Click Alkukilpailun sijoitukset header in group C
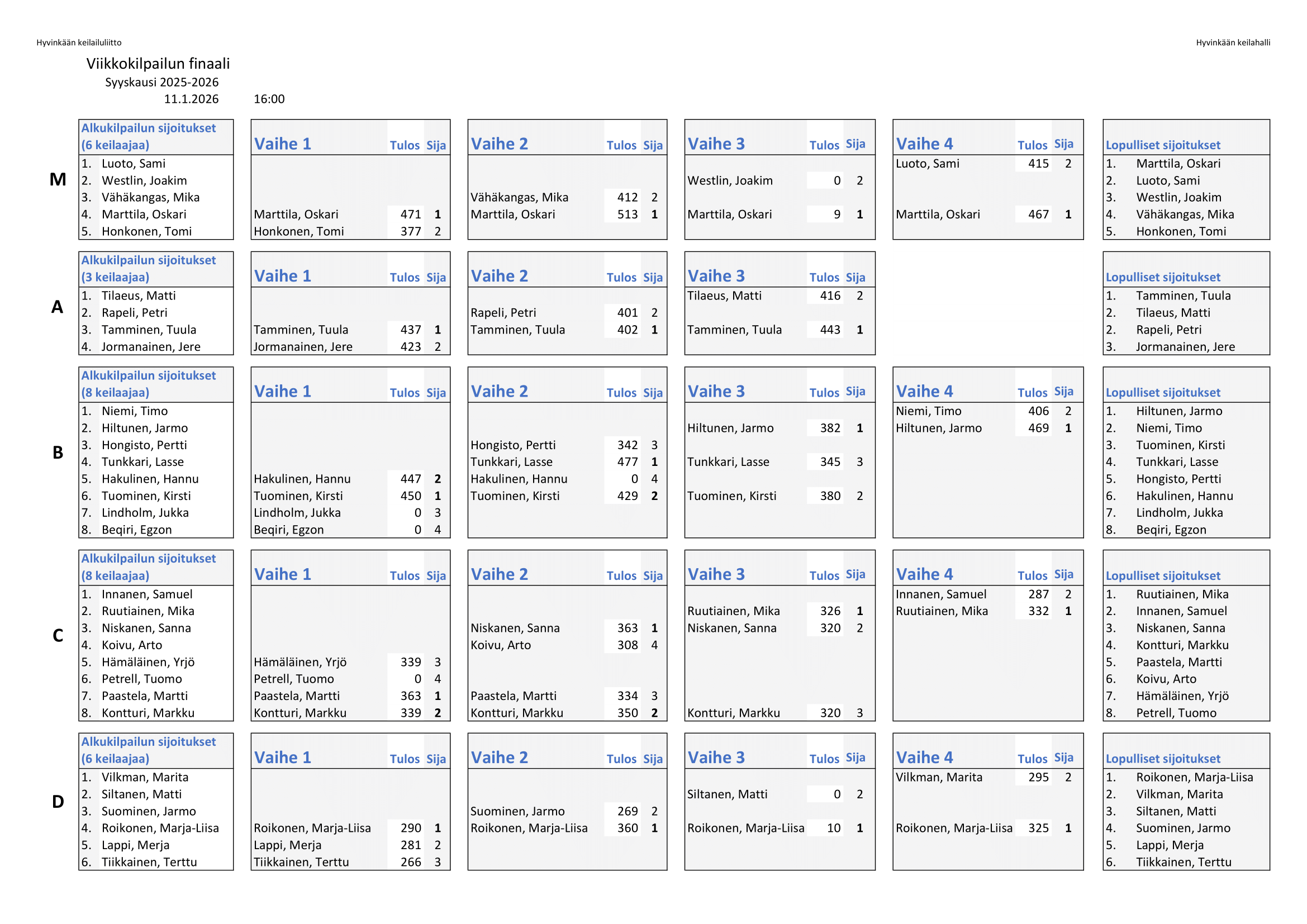 point(148,566)
